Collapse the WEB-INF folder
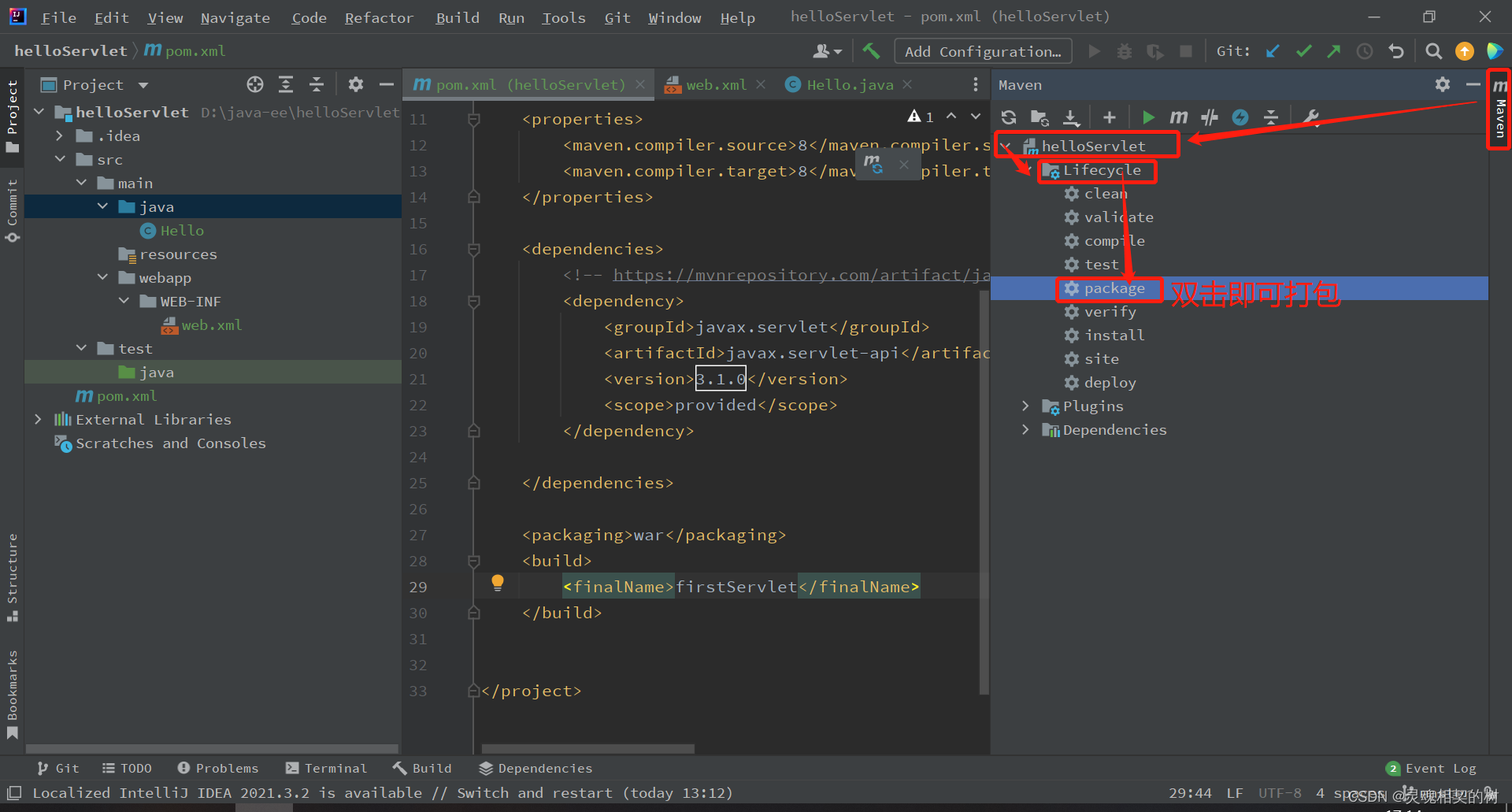The image size is (1512, 812). click(124, 301)
